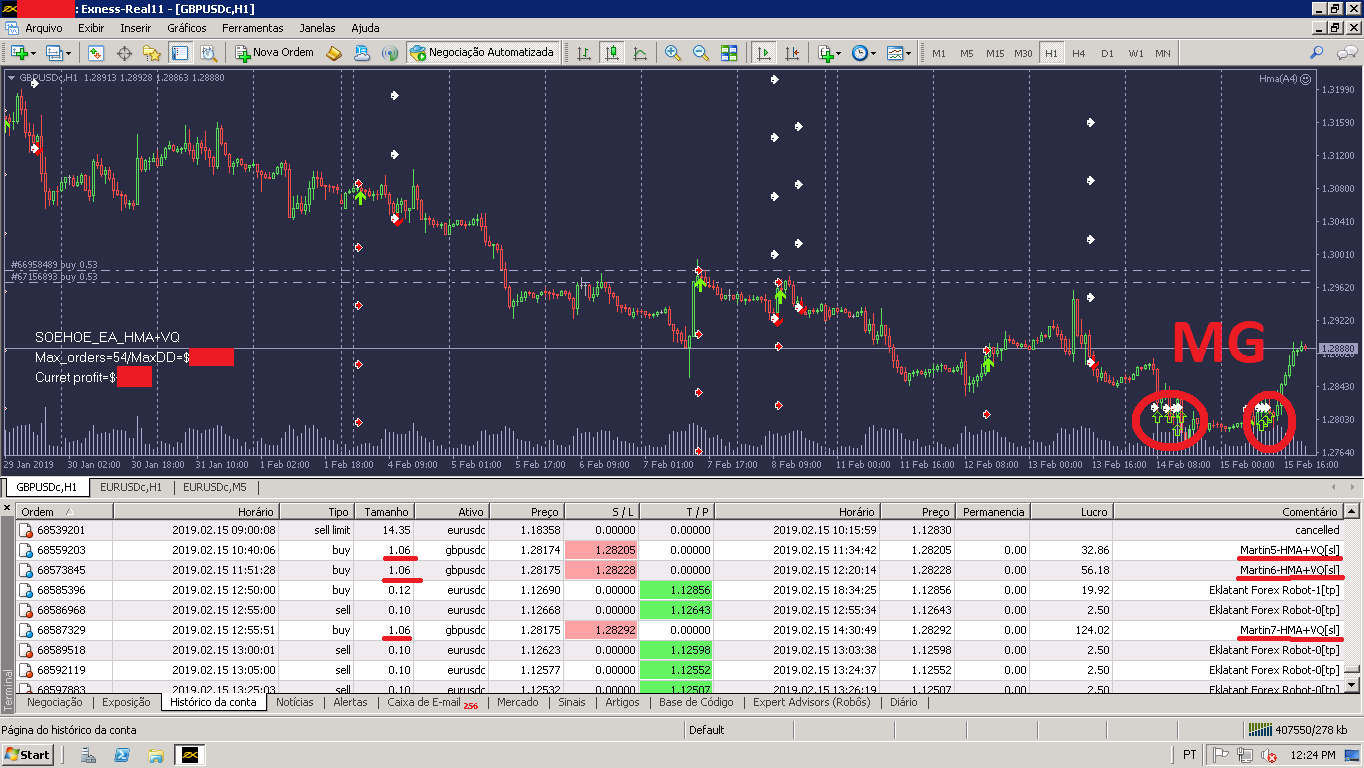Open the File Explorer taskbar icon
Viewport: 1364px width, 768px height.
click(x=155, y=755)
